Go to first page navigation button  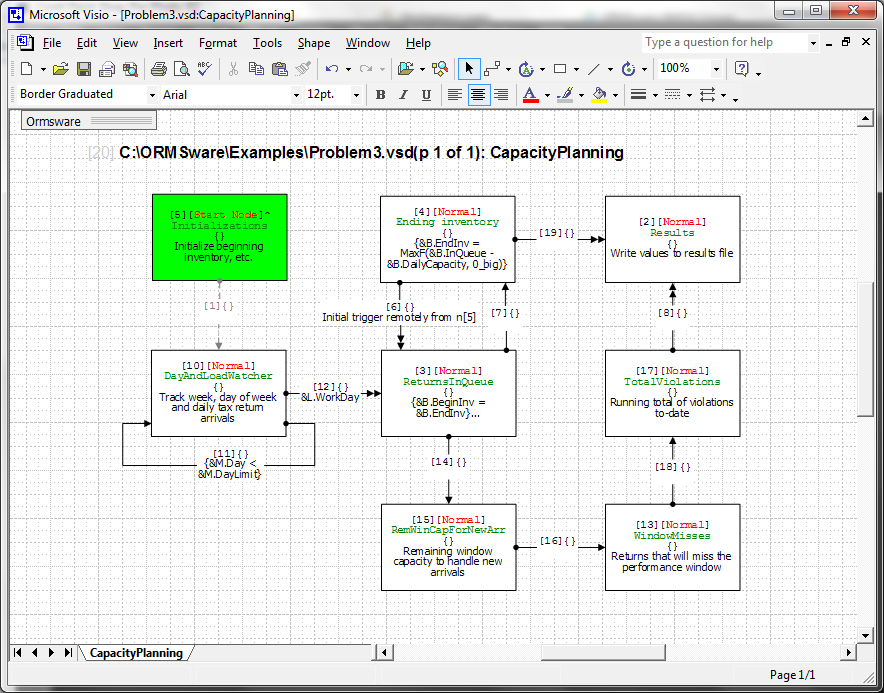(x=17, y=652)
